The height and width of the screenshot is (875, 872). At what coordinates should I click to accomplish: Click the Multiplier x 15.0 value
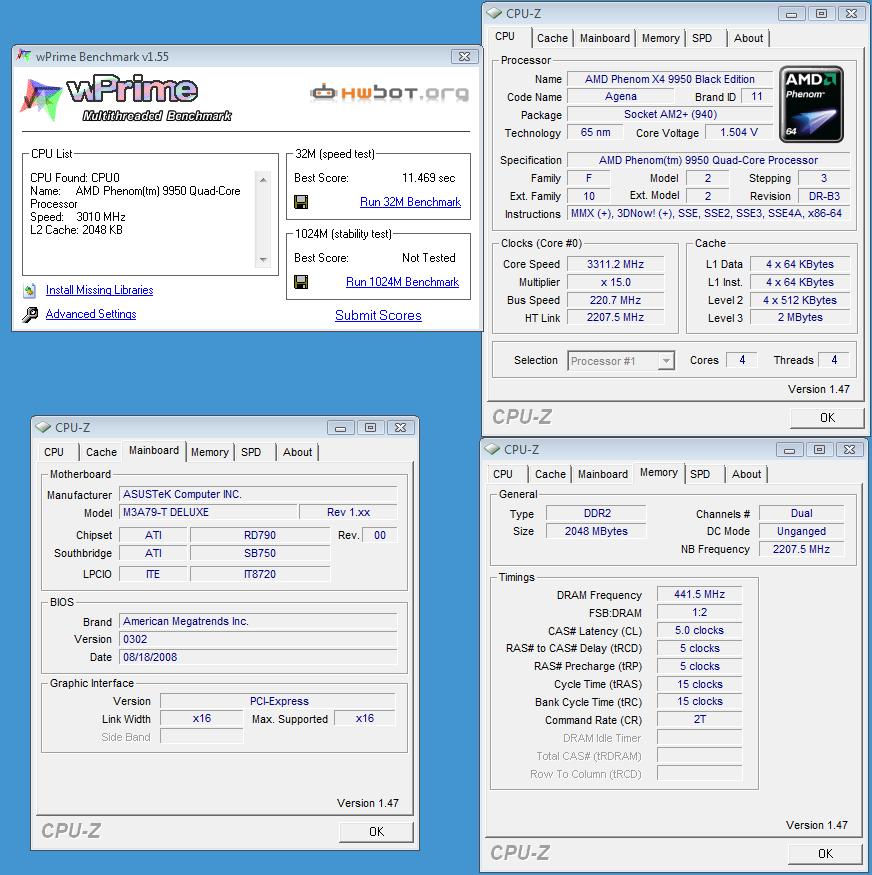[x=615, y=282]
